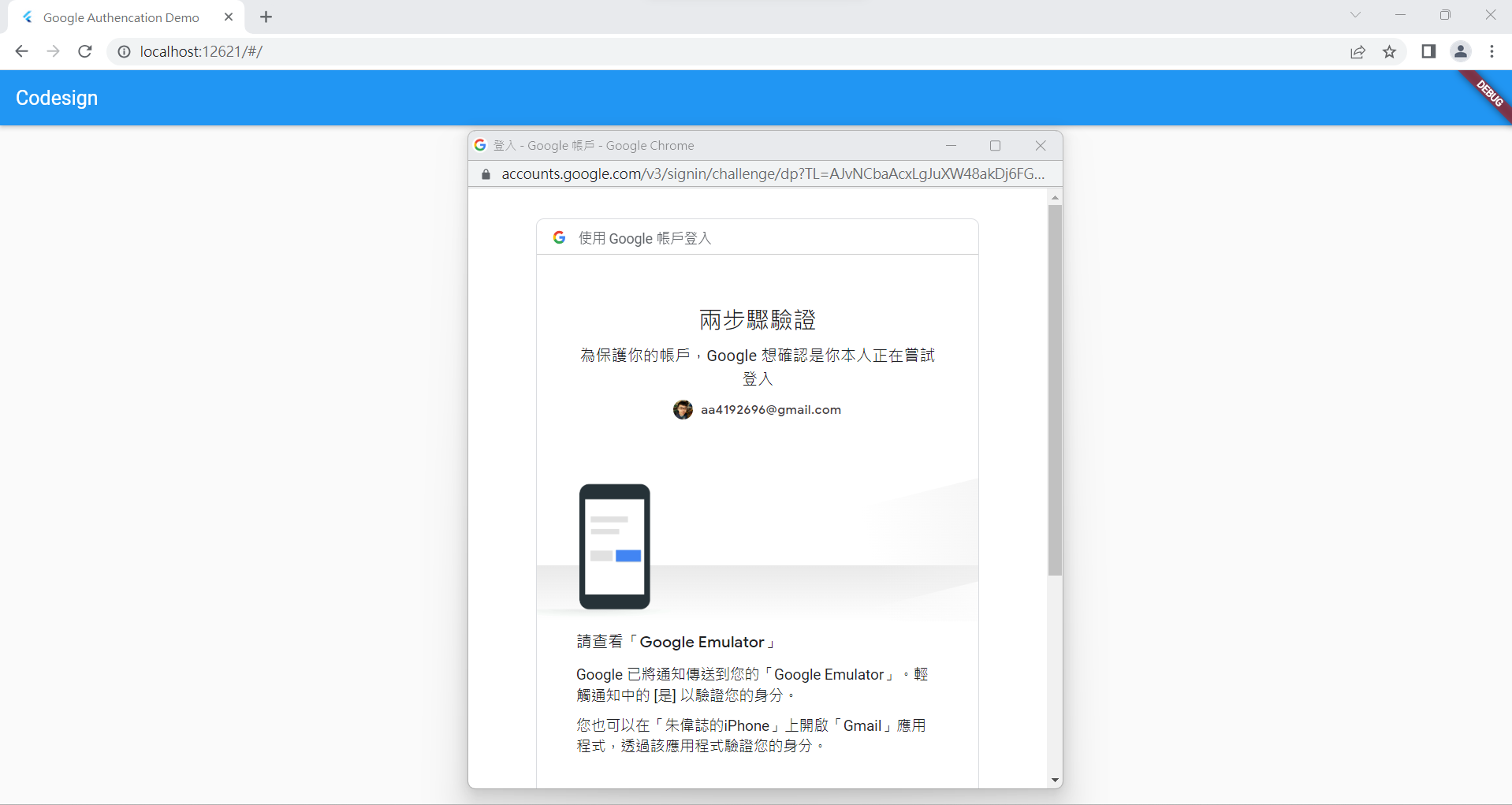Click the account avatar next to email
The height and width of the screenshot is (805, 1512).
click(683, 409)
